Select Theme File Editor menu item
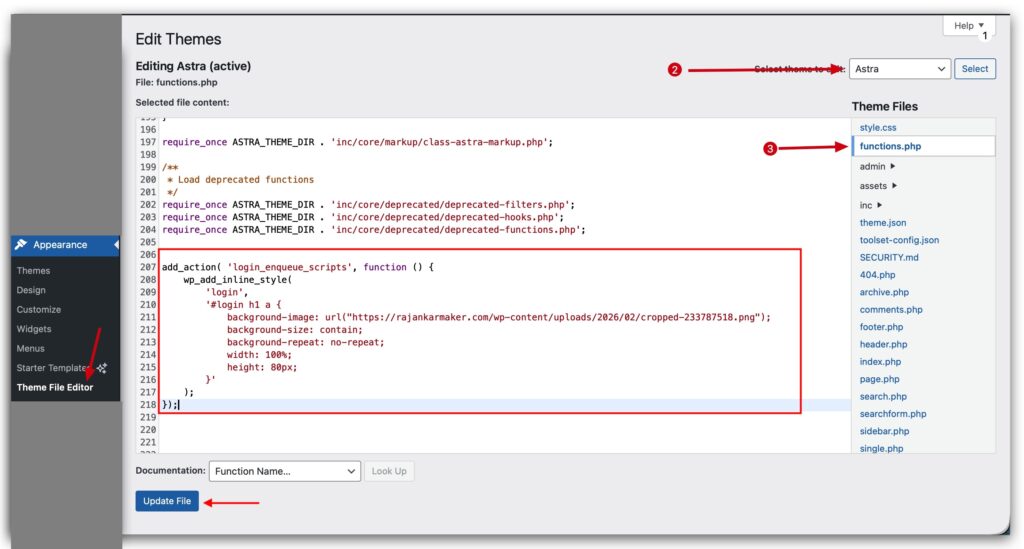 55,387
